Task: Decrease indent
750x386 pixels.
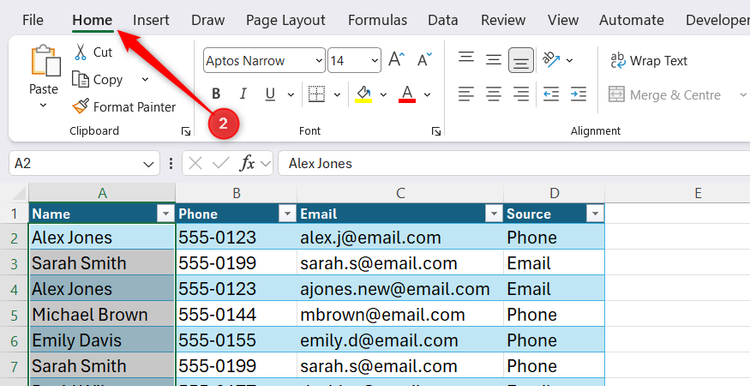Action: pyautogui.click(x=551, y=94)
